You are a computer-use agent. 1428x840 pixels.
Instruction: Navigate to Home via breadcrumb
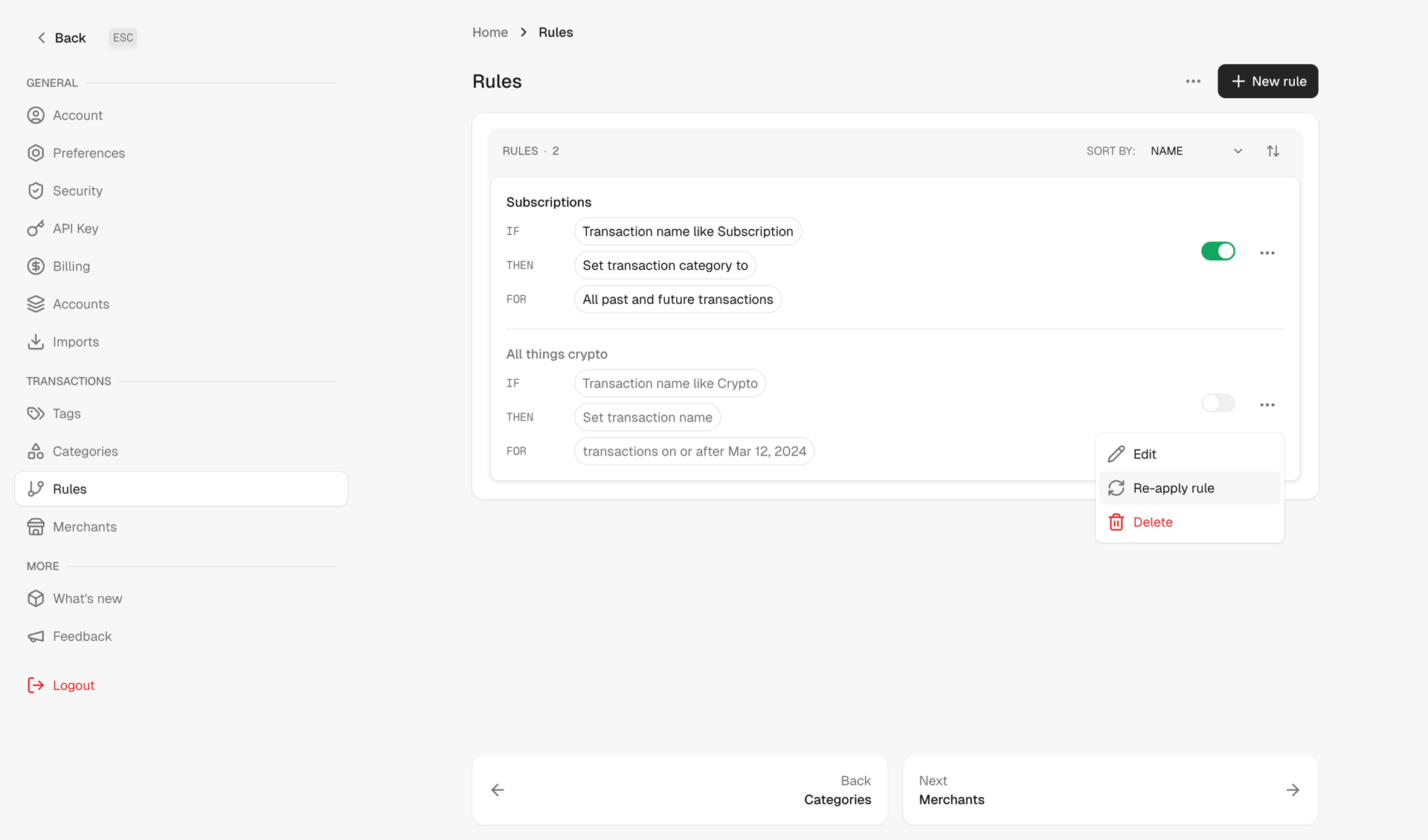coord(489,32)
